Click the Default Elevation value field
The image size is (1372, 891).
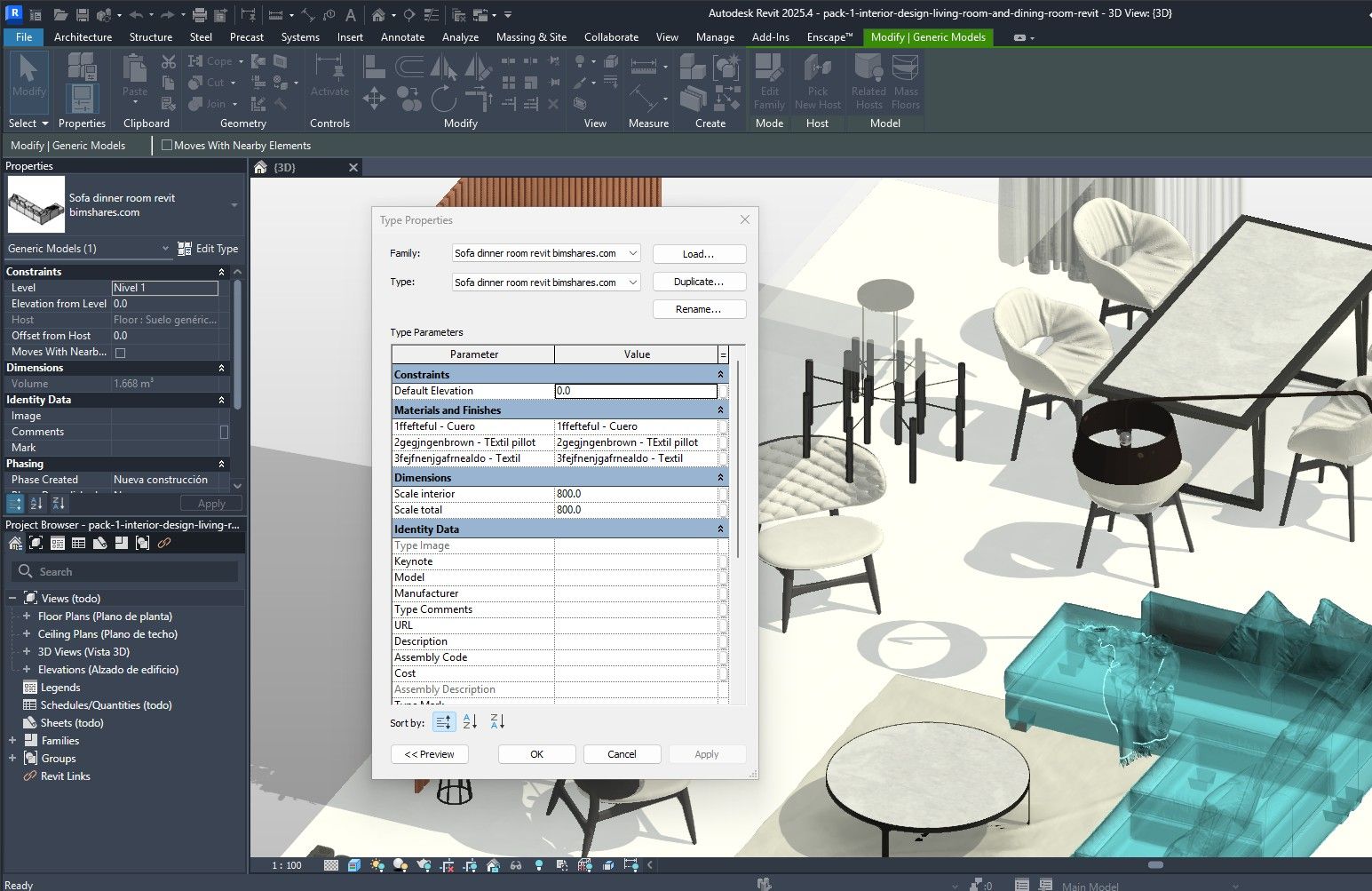point(636,391)
